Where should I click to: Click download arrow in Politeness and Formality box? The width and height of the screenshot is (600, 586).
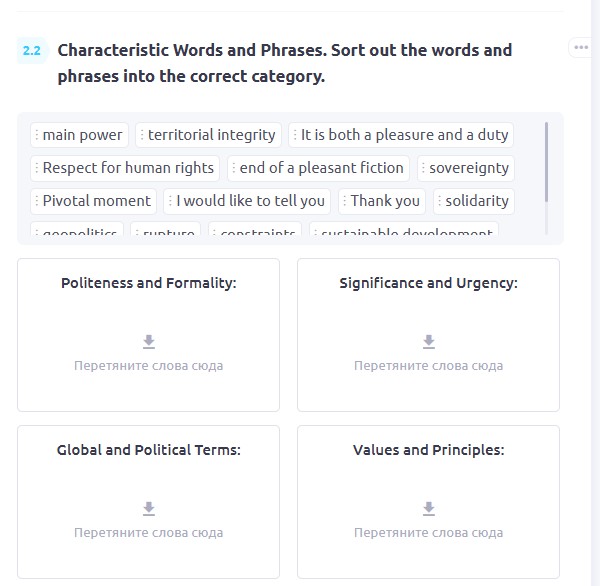(148, 342)
